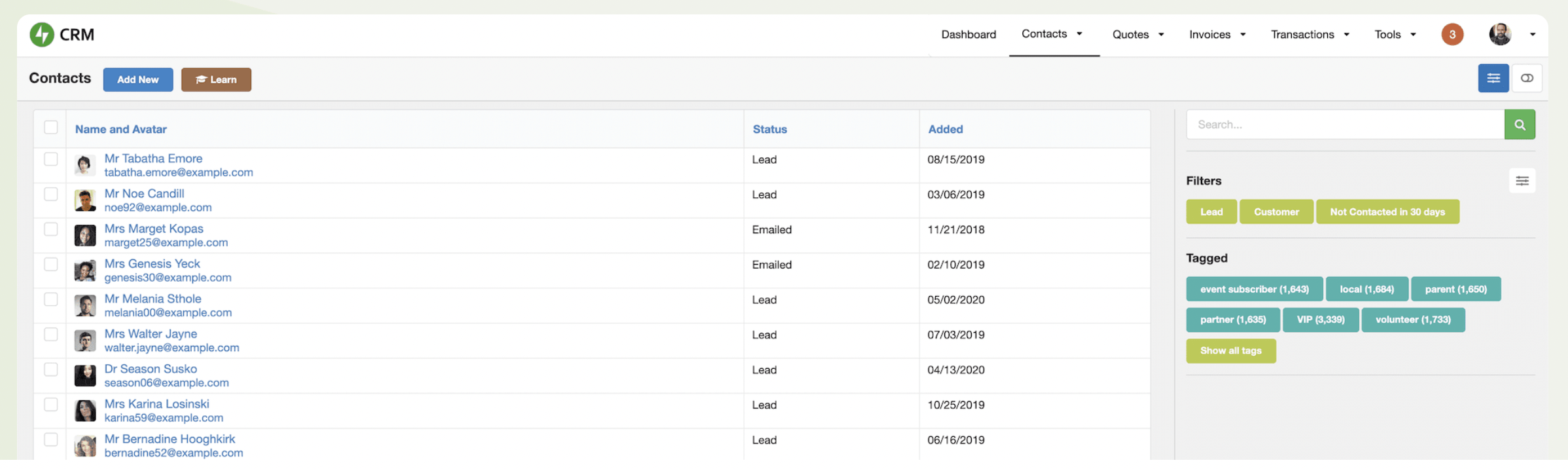
Task: Open the Filters settings sliders icon
Action: point(1522,181)
